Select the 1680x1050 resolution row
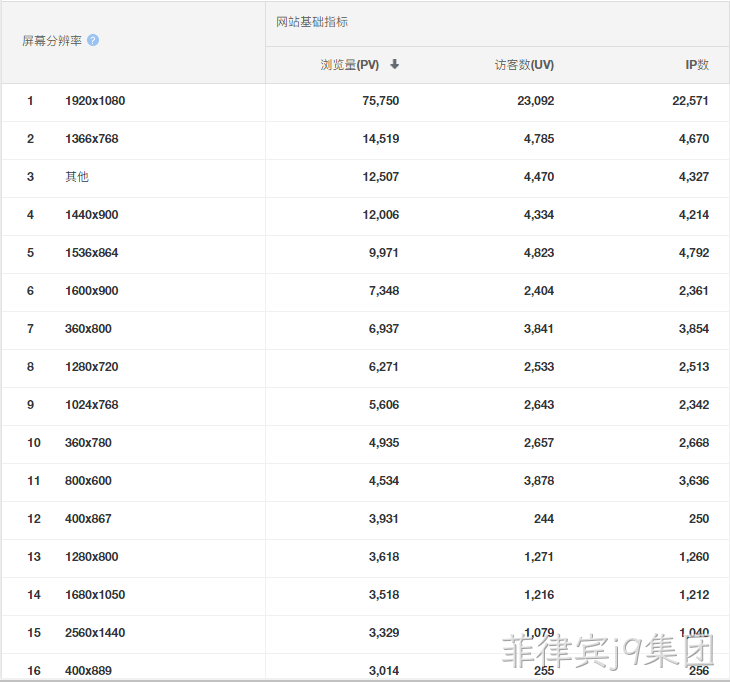This screenshot has height=682, width=730. [x=365, y=595]
